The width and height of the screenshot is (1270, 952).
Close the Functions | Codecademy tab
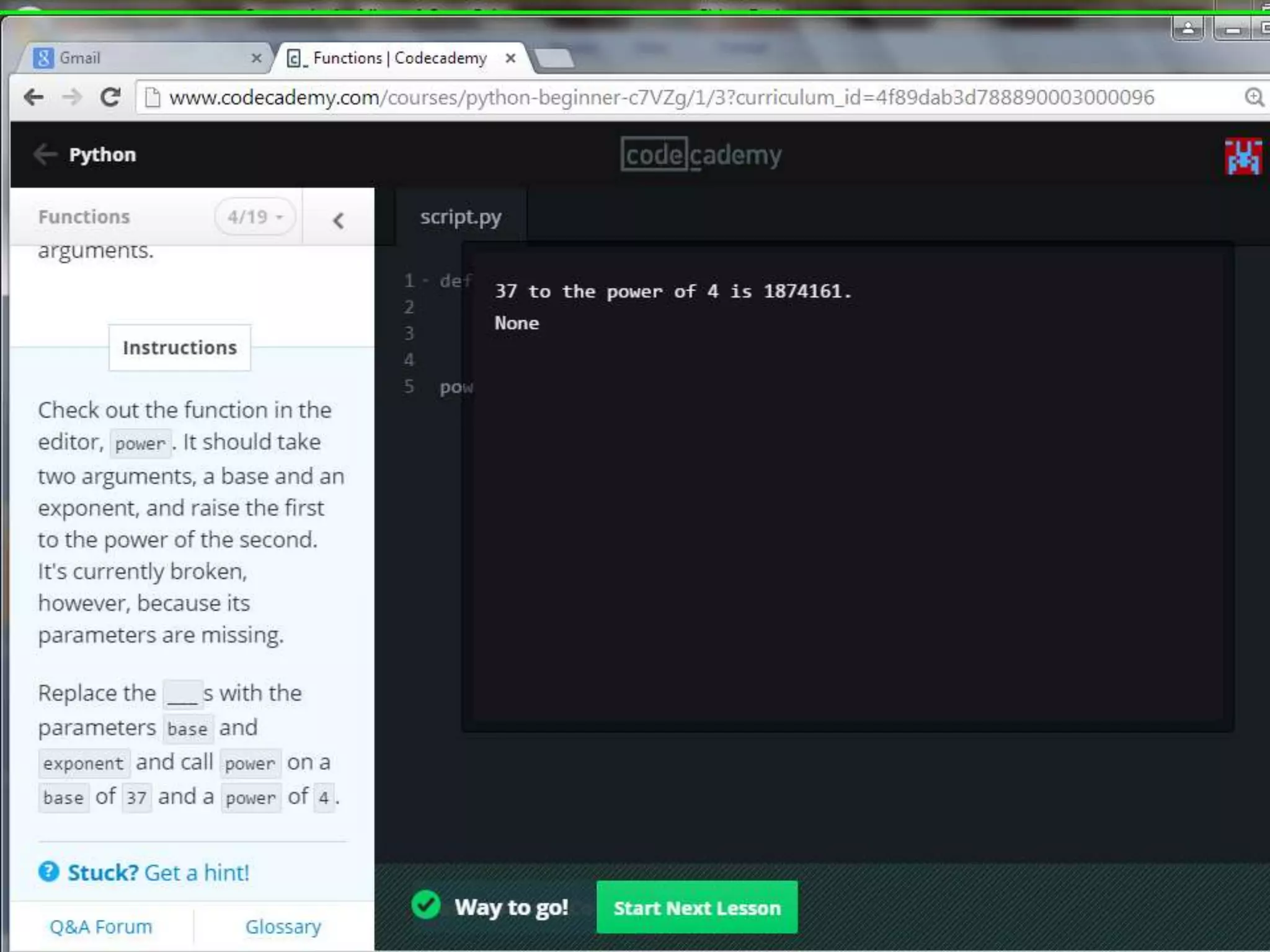pos(510,58)
